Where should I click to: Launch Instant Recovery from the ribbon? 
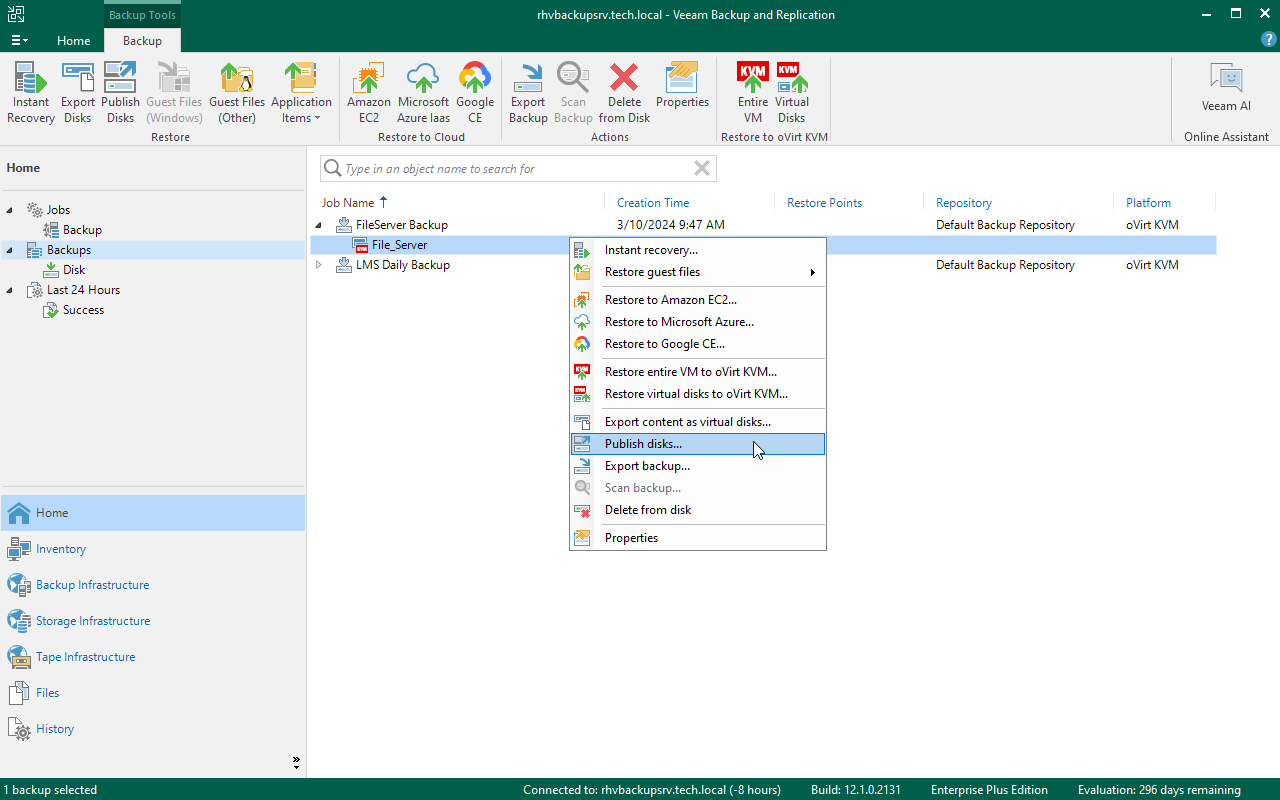point(31,93)
